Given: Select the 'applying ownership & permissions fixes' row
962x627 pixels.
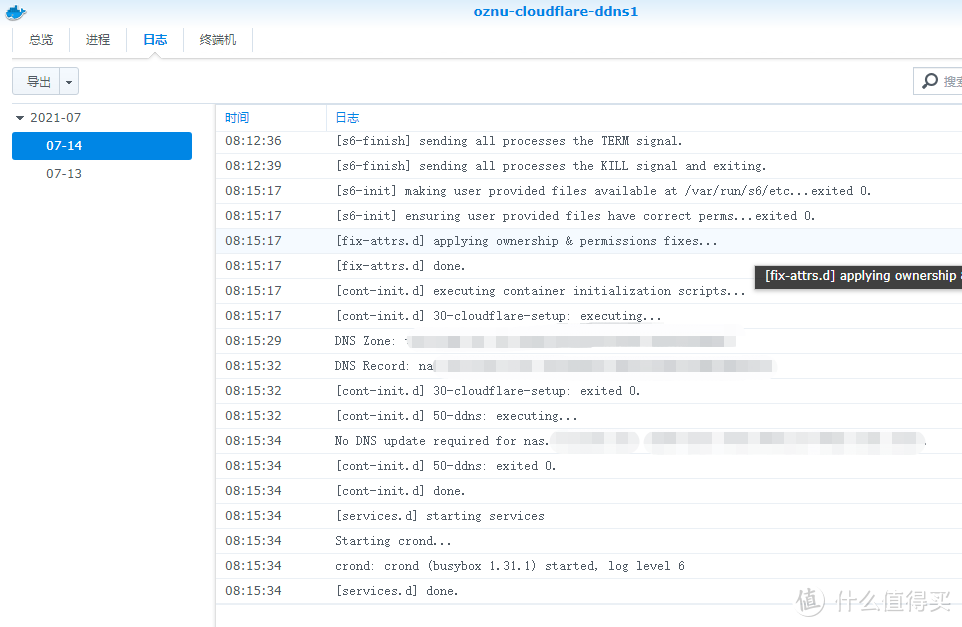Looking at the screenshot, I should click(589, 241).
